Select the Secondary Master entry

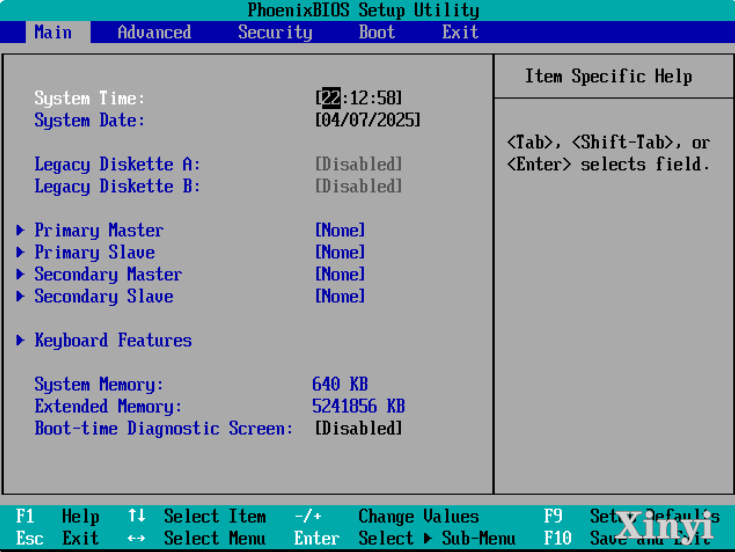point(108,275)
